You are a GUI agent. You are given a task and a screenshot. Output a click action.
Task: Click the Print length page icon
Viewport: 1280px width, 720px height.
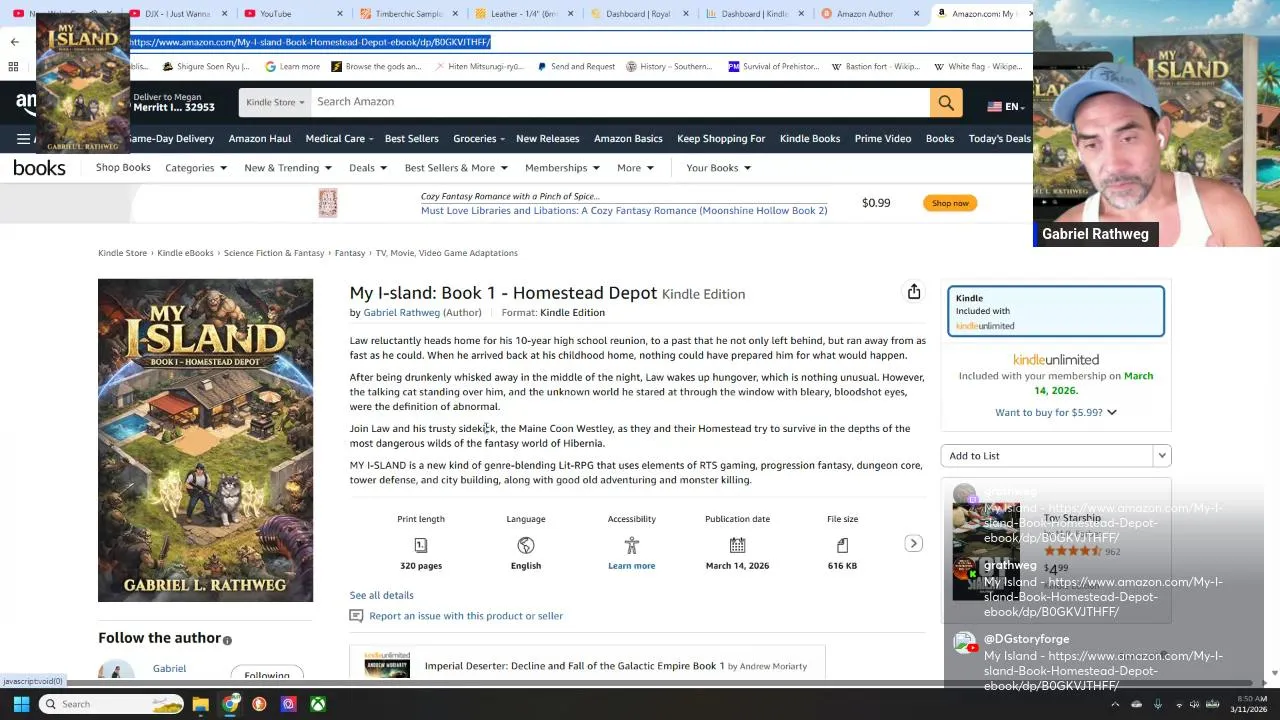[421, 545]
